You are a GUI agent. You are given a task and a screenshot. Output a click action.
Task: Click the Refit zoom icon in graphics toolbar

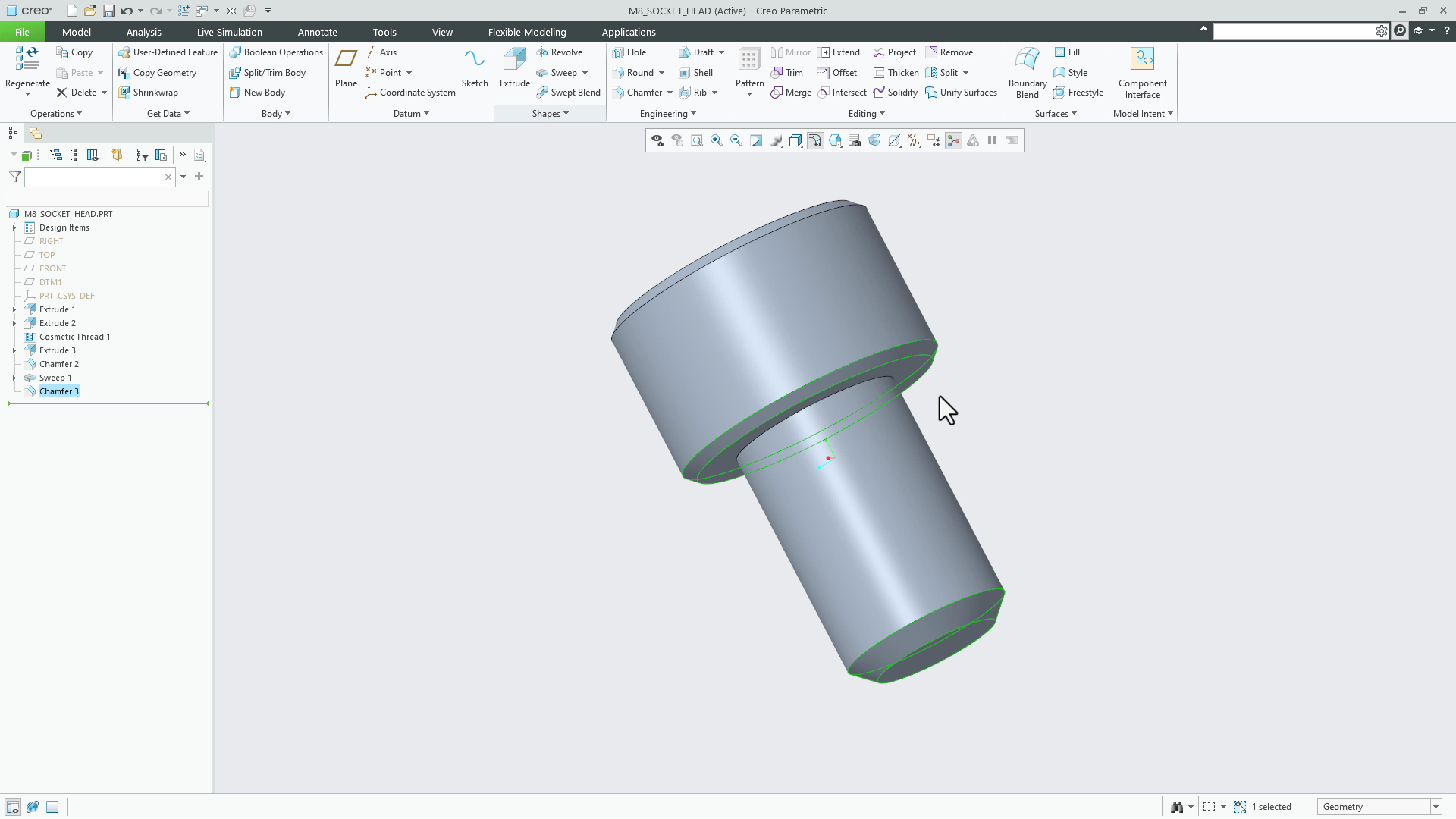[x=697, y=141]
